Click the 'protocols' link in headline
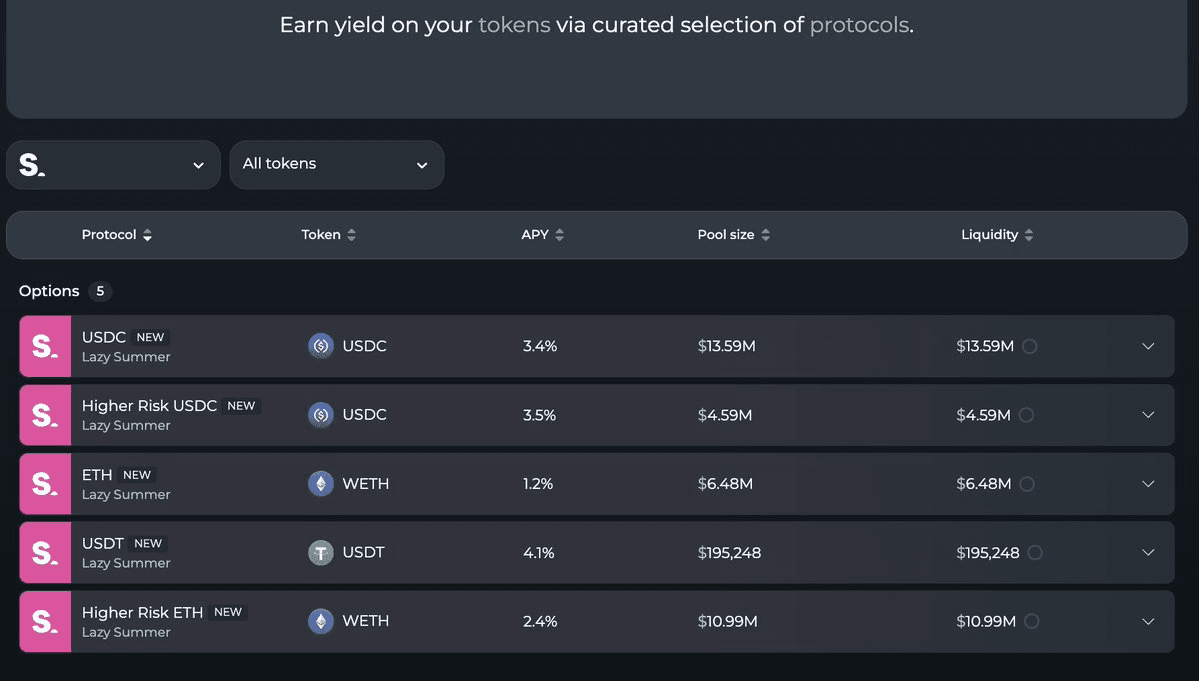1199x681 pixels. (859, 25)
